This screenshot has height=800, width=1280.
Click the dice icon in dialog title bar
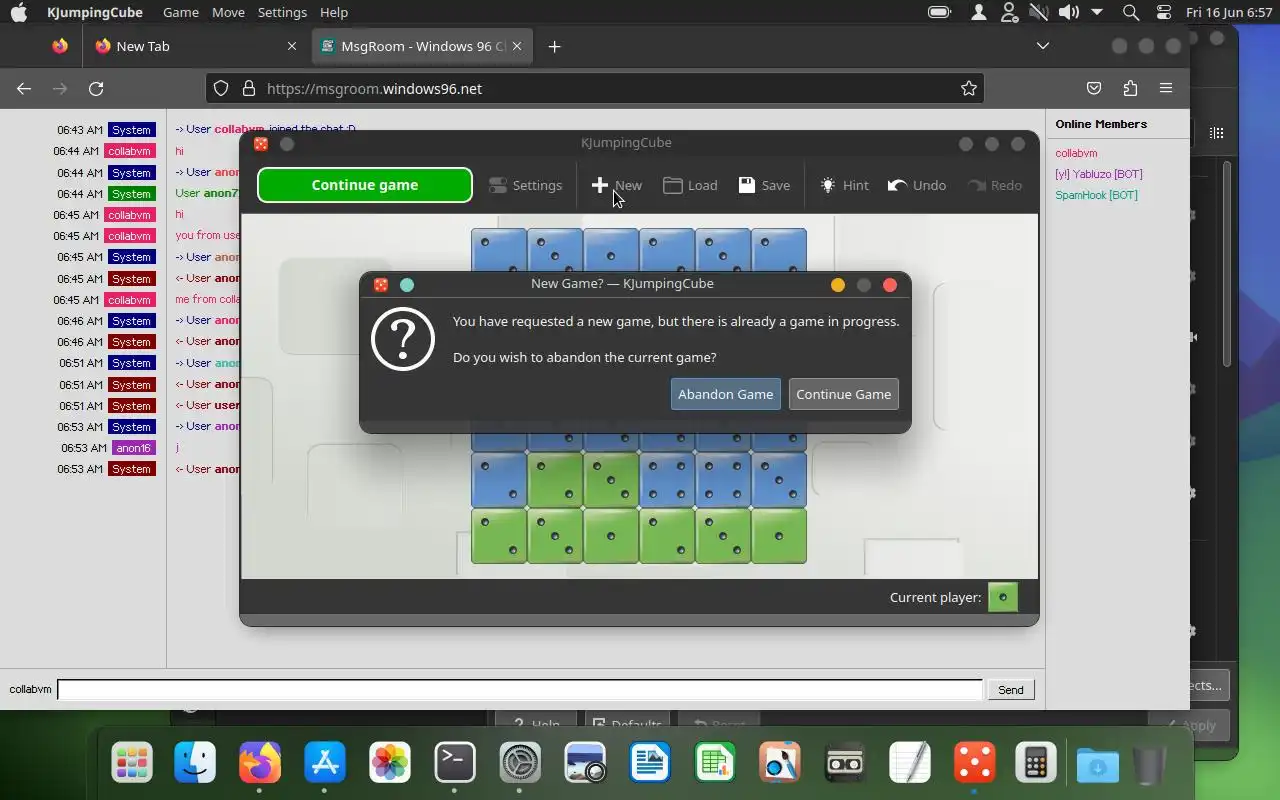[381, 285]
